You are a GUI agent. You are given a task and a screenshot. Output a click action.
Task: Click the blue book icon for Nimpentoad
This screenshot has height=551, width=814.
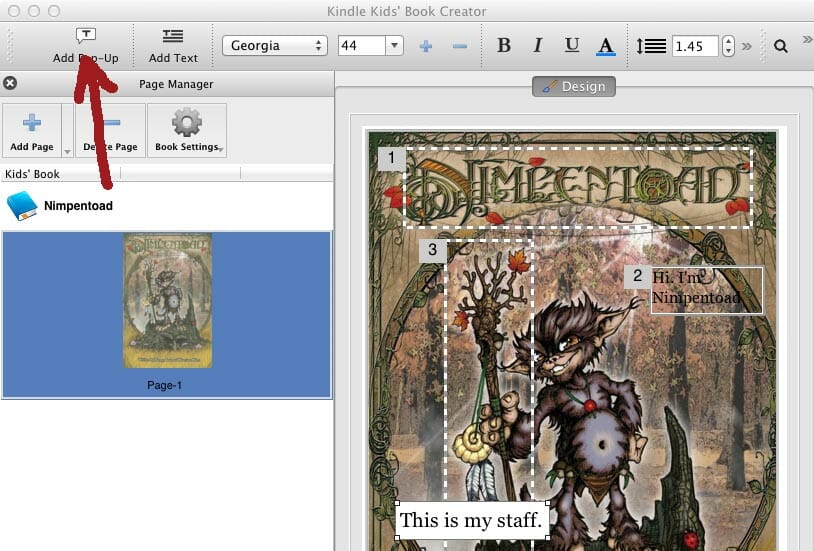point(22,206)
